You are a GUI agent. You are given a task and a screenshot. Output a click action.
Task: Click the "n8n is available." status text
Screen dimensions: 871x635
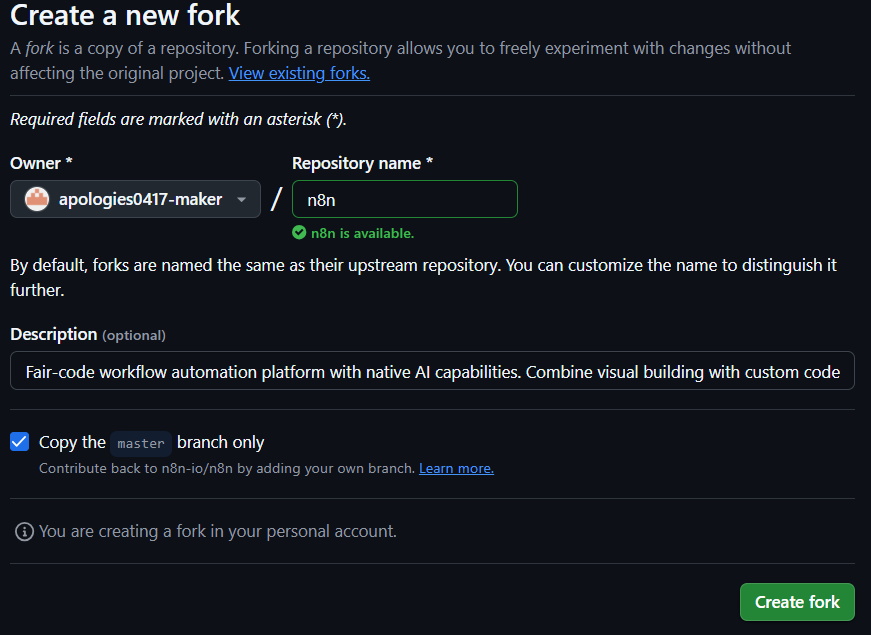pyautogui.click(x=362, y=233)
